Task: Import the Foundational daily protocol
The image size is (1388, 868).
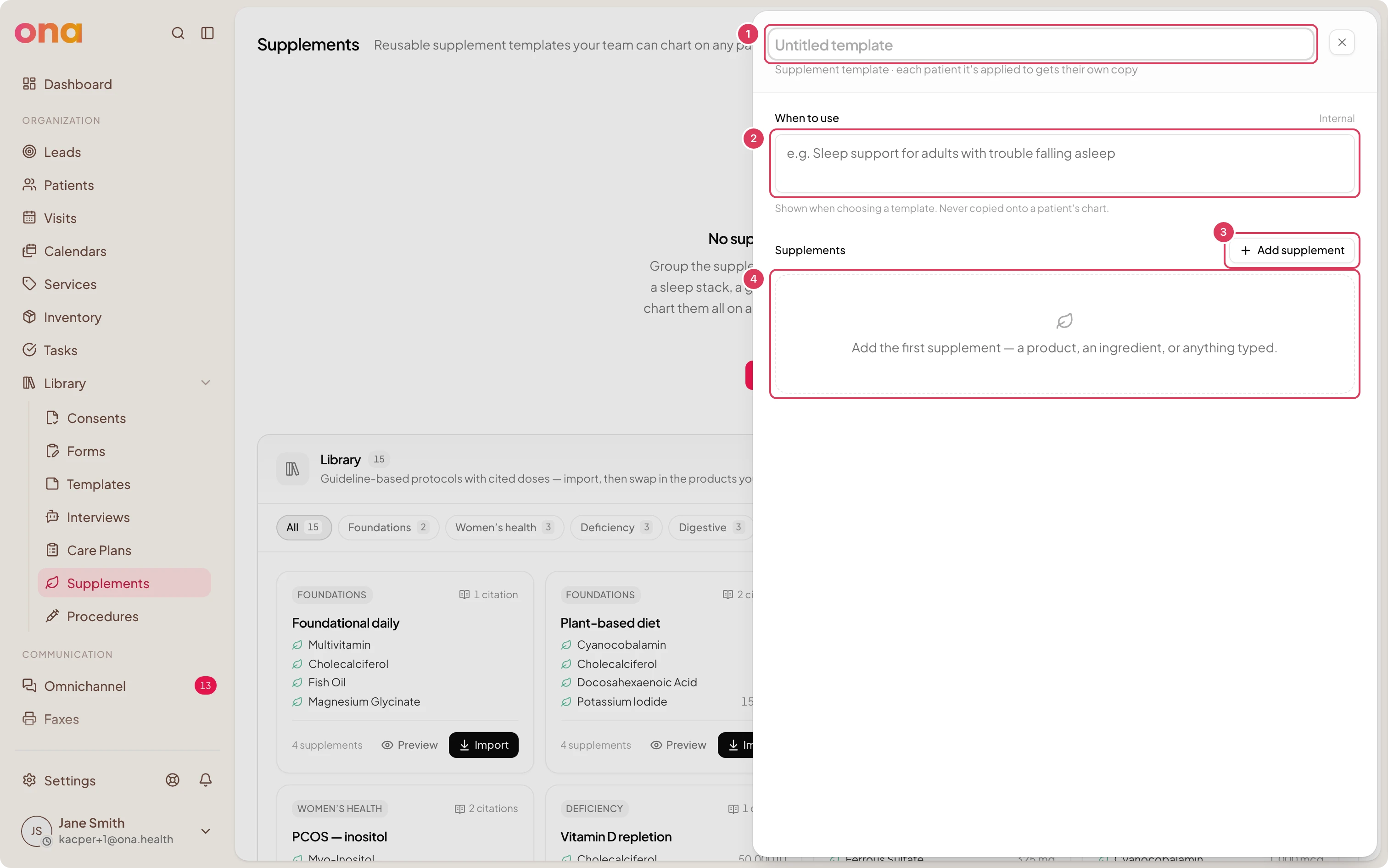Action: coord(483,745)
